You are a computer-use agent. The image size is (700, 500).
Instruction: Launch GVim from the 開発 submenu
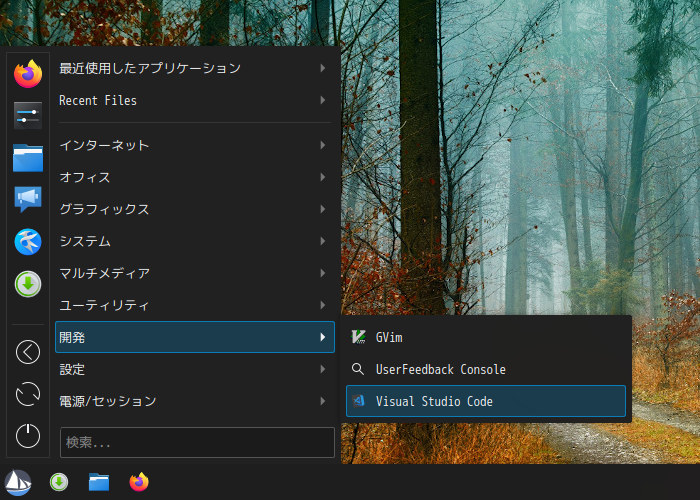[x=486, y=337]
